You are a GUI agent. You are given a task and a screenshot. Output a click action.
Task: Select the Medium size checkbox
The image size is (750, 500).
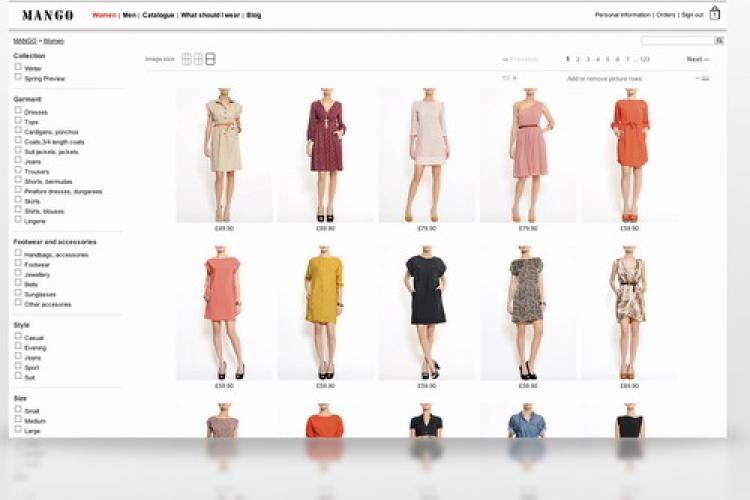point(18,420)
